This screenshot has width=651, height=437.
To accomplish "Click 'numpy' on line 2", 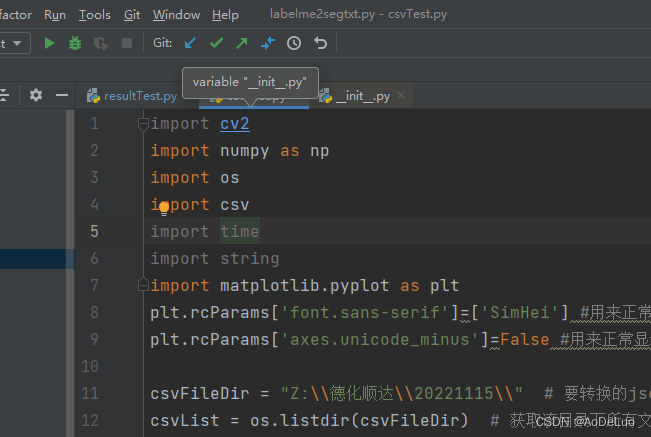I will tap(245, 151).
